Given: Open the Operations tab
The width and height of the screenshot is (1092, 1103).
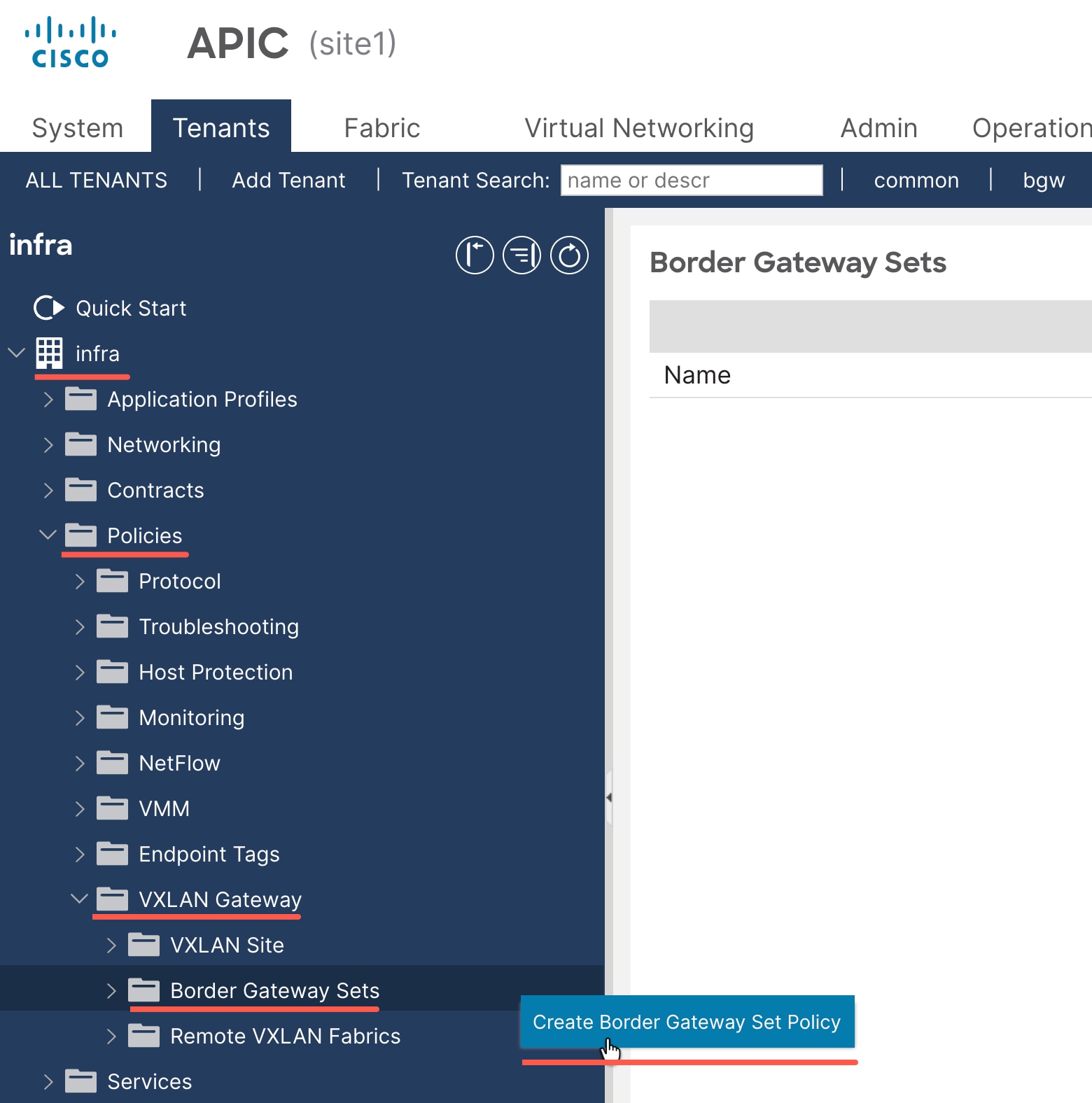Looking at the screenshot, I should [x=1032, y=128].
